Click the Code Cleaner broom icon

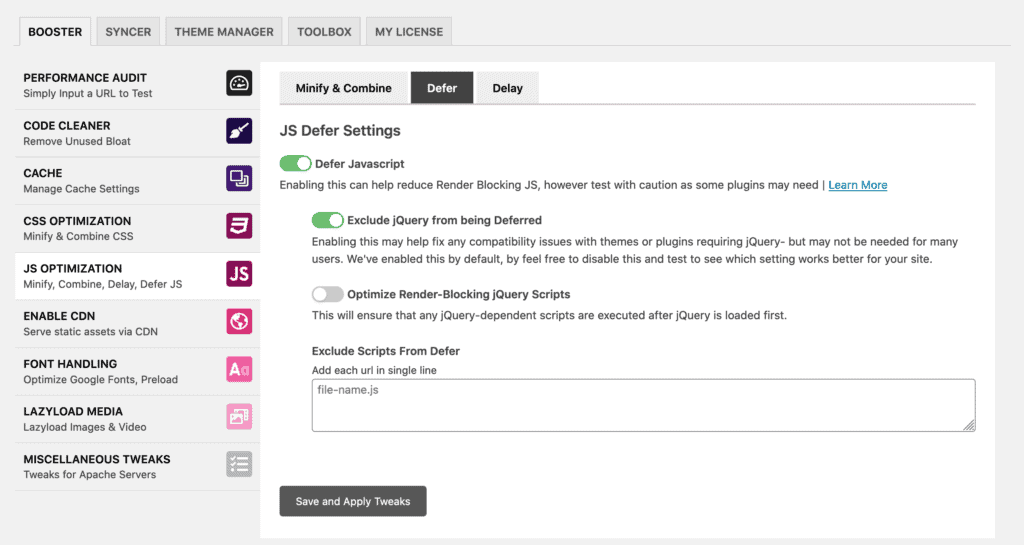(x=239, y=131)
